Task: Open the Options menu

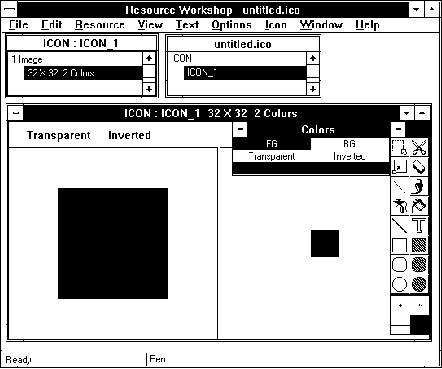Action: coord(231,25)
